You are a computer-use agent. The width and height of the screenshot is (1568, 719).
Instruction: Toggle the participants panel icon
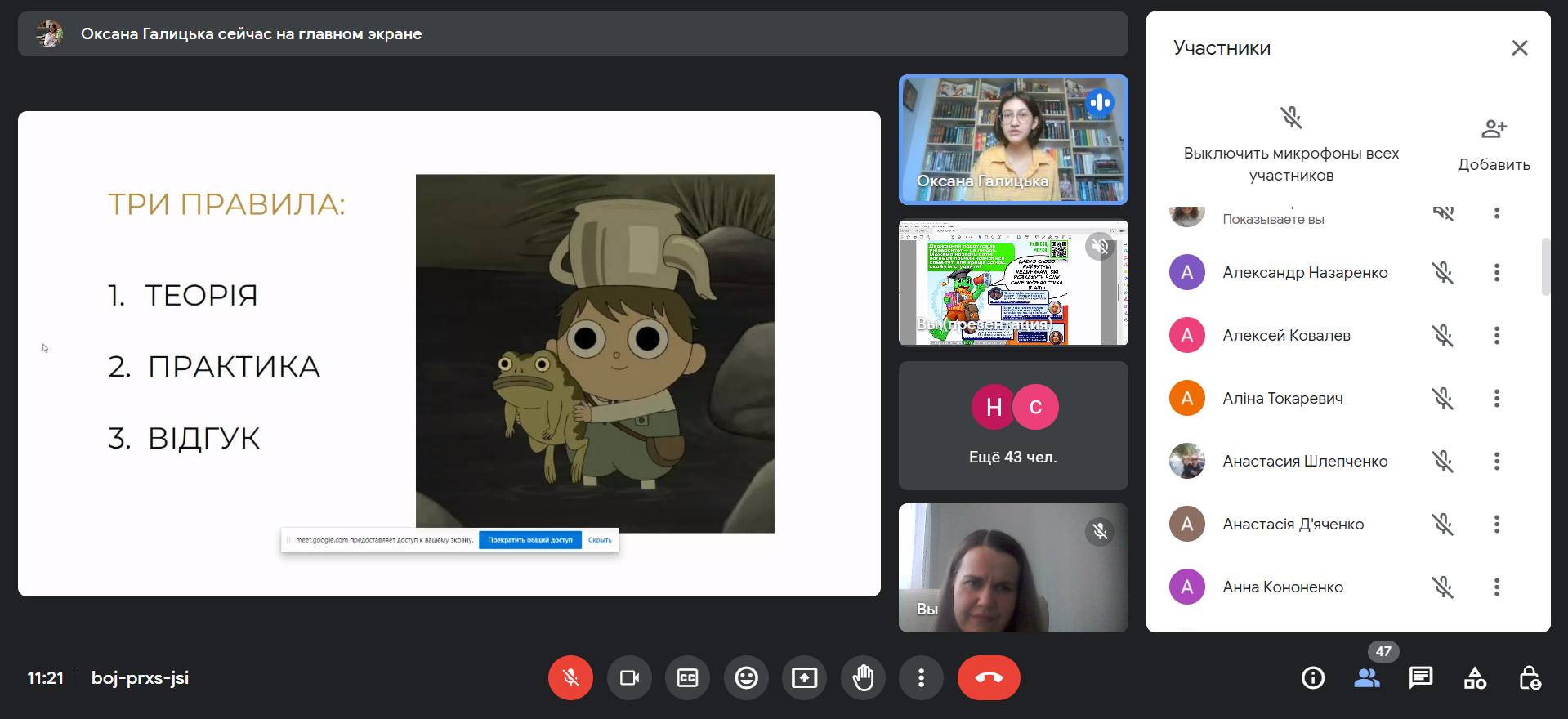click(1367, 677)
